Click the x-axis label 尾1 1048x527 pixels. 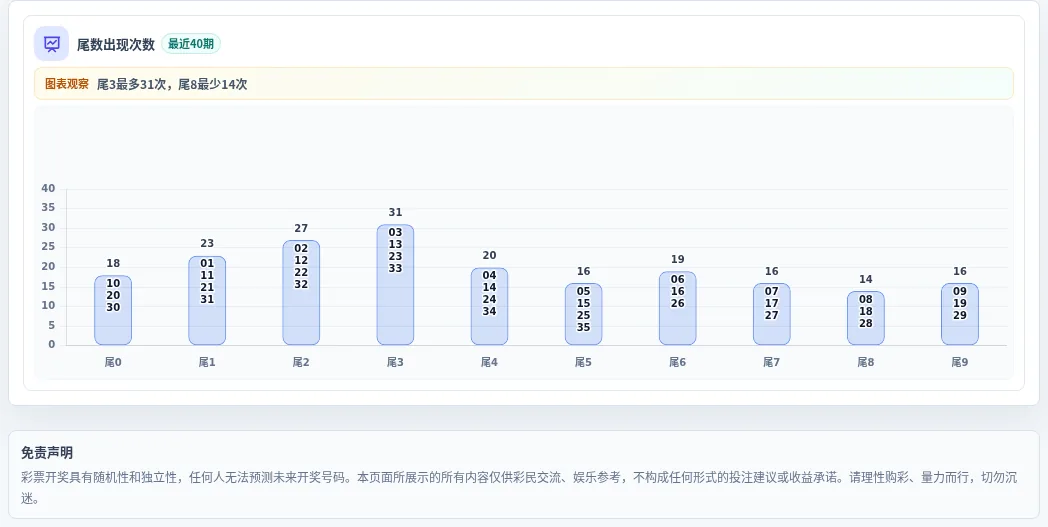point(207,362)
